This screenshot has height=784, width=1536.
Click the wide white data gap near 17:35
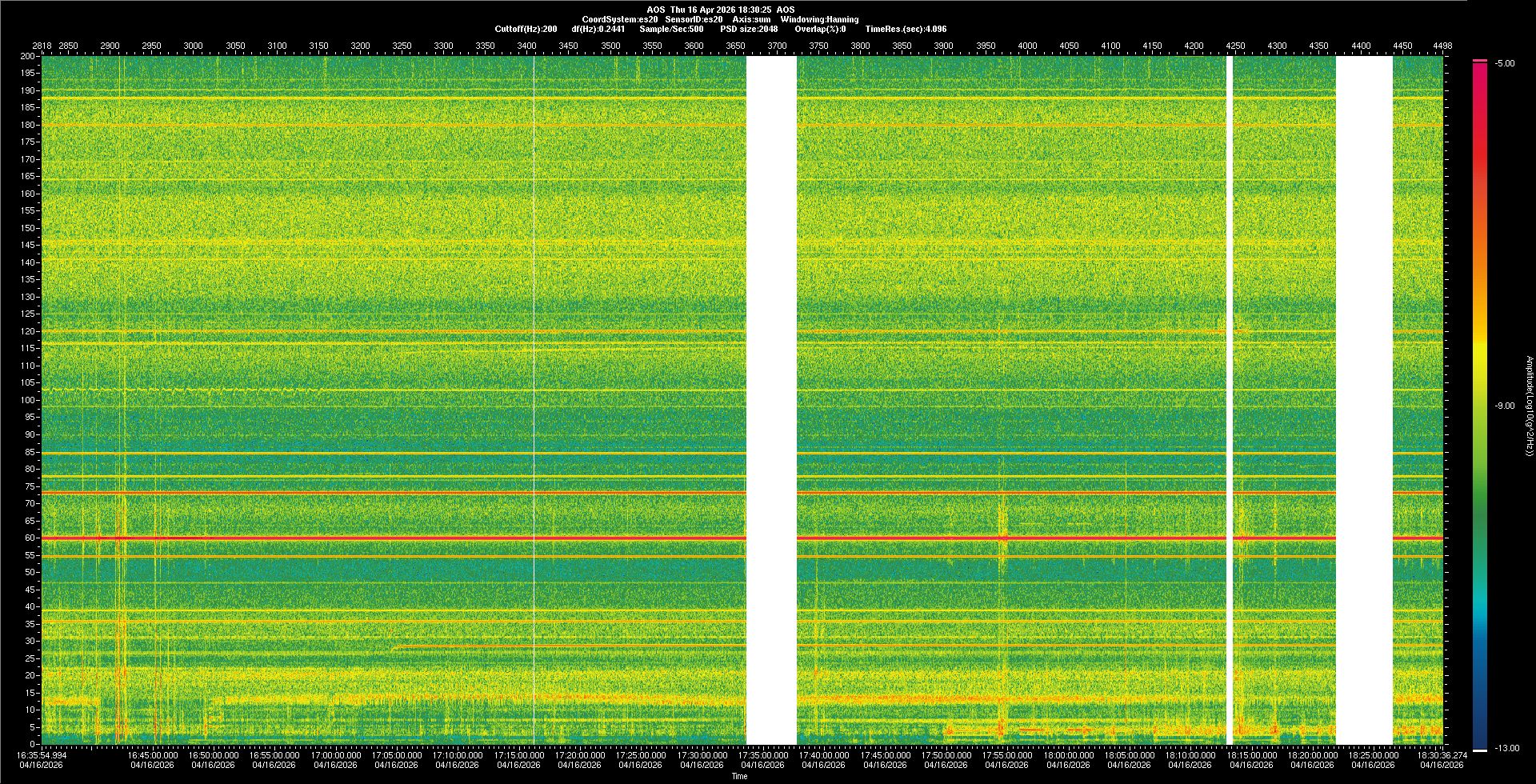771,400
